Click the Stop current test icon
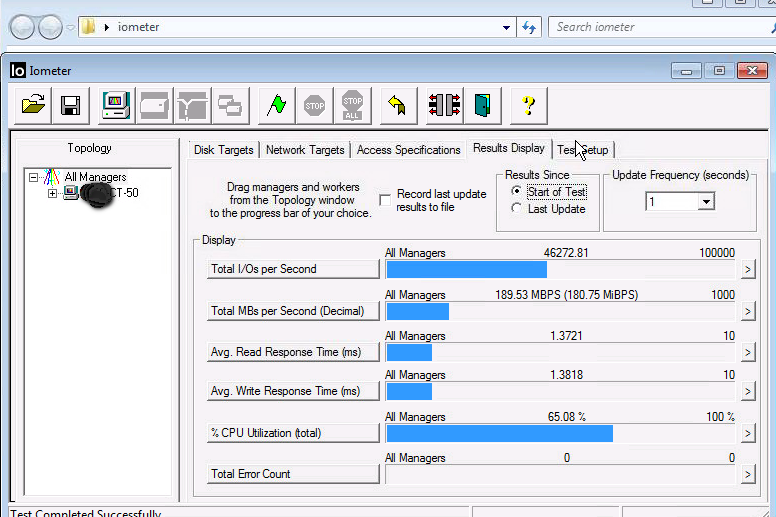The height and width of the screenshot is (517, 776). pyautogui.click(x=315, y=105)
